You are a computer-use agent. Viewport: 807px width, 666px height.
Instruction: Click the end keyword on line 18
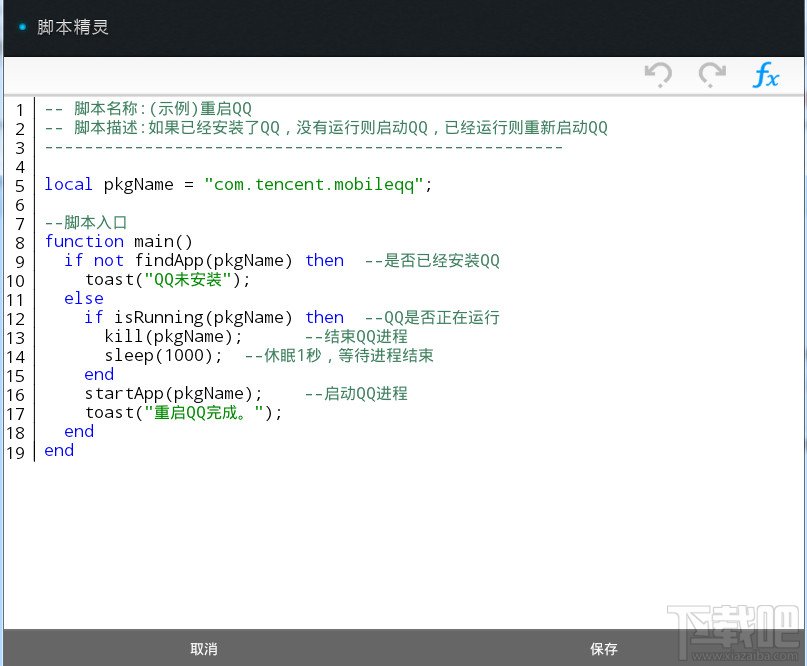click(79, 432)
